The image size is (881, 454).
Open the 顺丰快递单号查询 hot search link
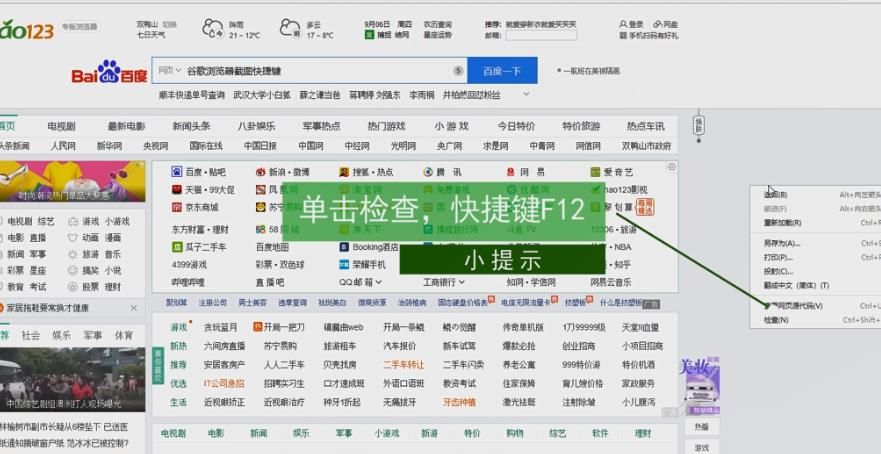click(x=192, y=95)
